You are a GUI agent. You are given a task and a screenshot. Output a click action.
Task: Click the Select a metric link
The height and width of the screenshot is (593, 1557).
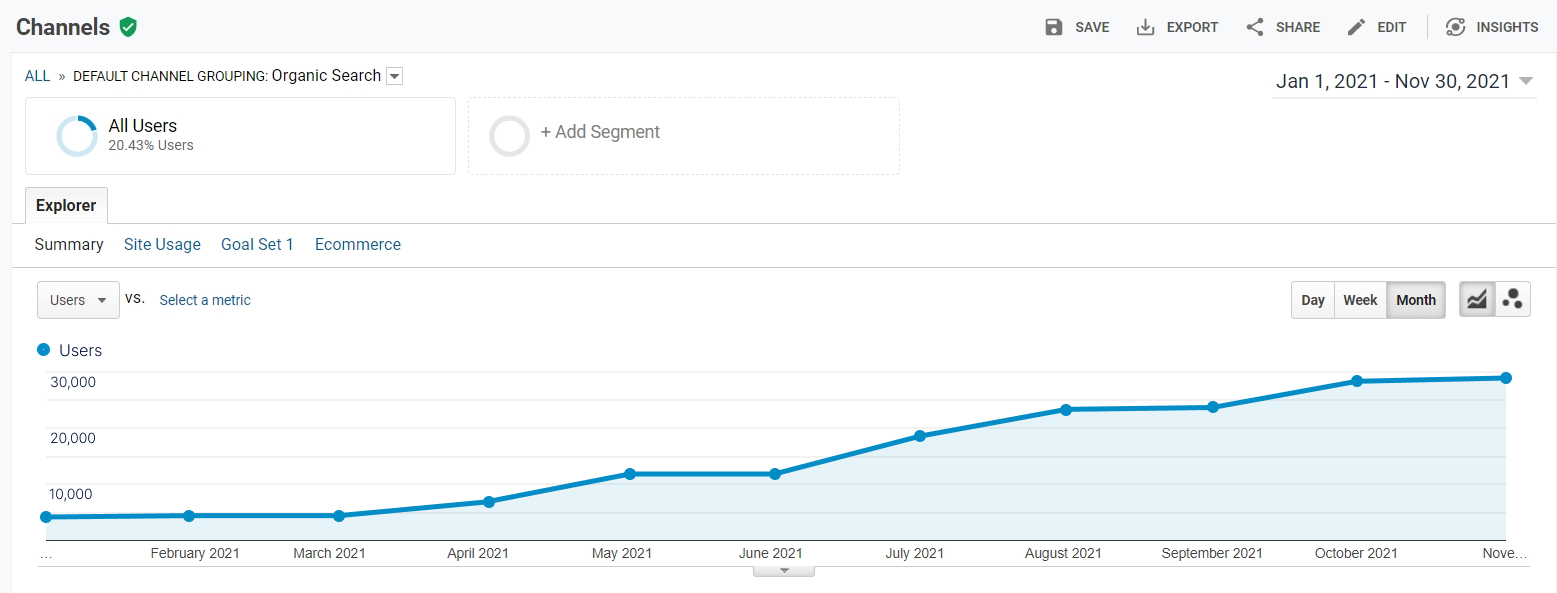point(205,300)
